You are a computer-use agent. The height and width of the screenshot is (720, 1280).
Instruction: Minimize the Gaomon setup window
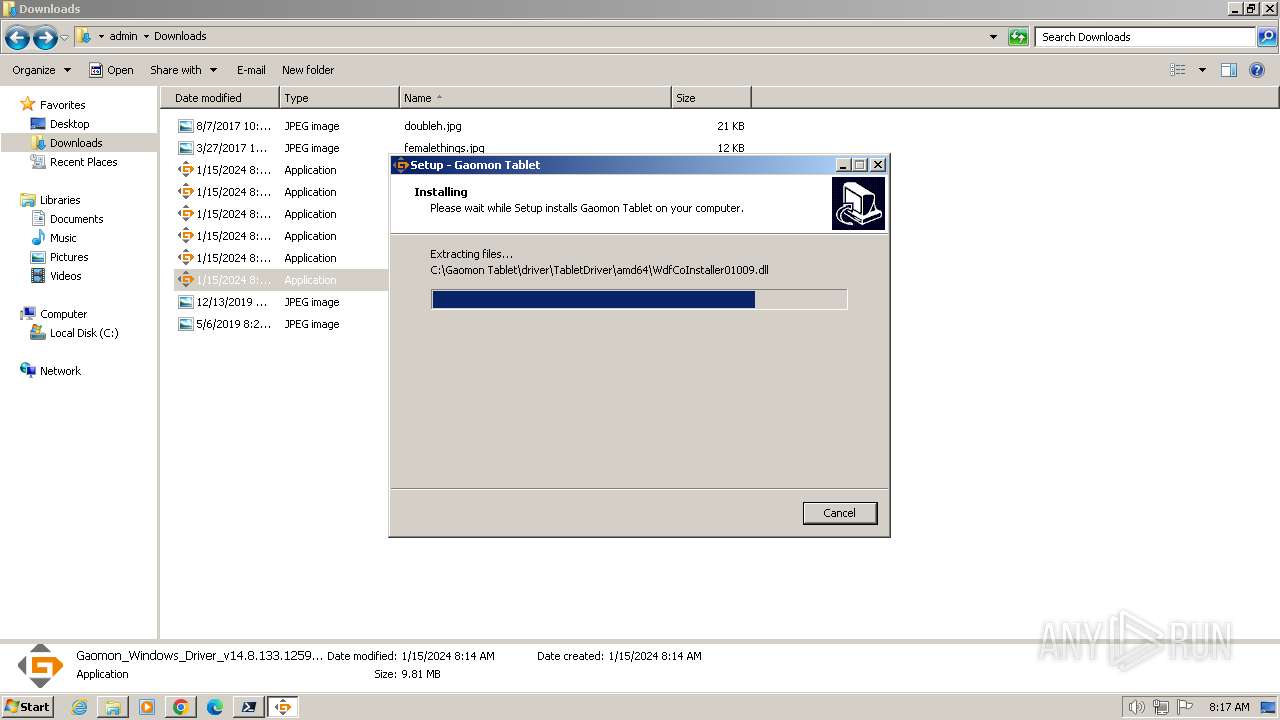tap(843, 165)
